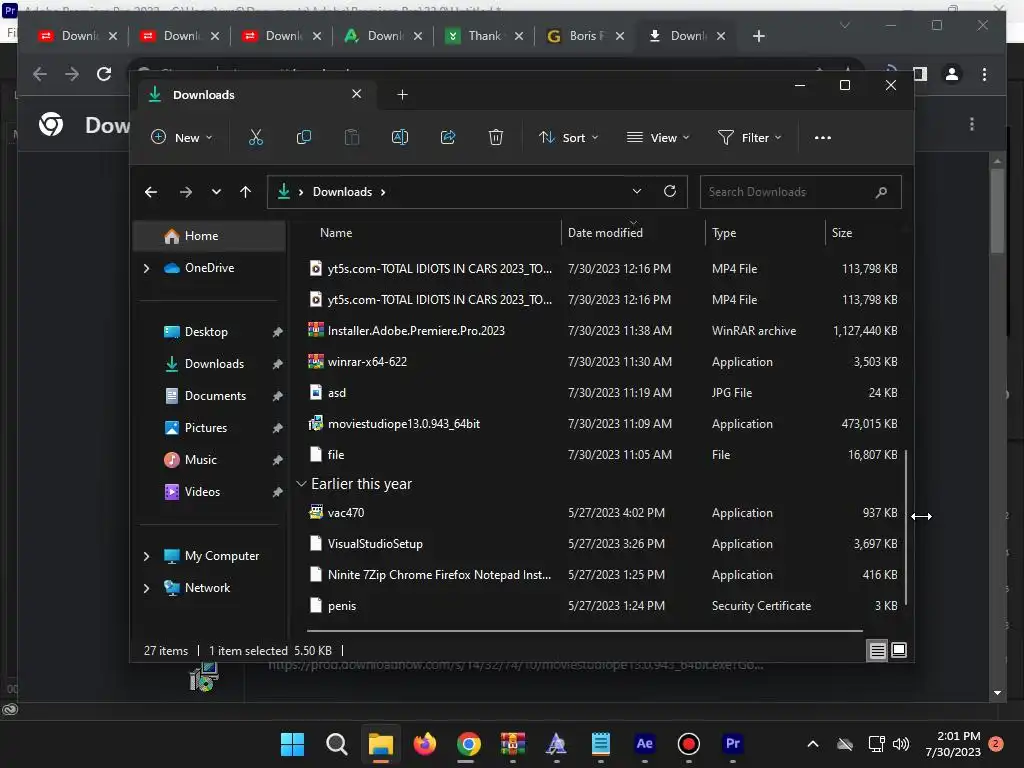Click the Share icon in Explorer toolbar
Viewport: 1024px width, 768px height.
point(448,137)
